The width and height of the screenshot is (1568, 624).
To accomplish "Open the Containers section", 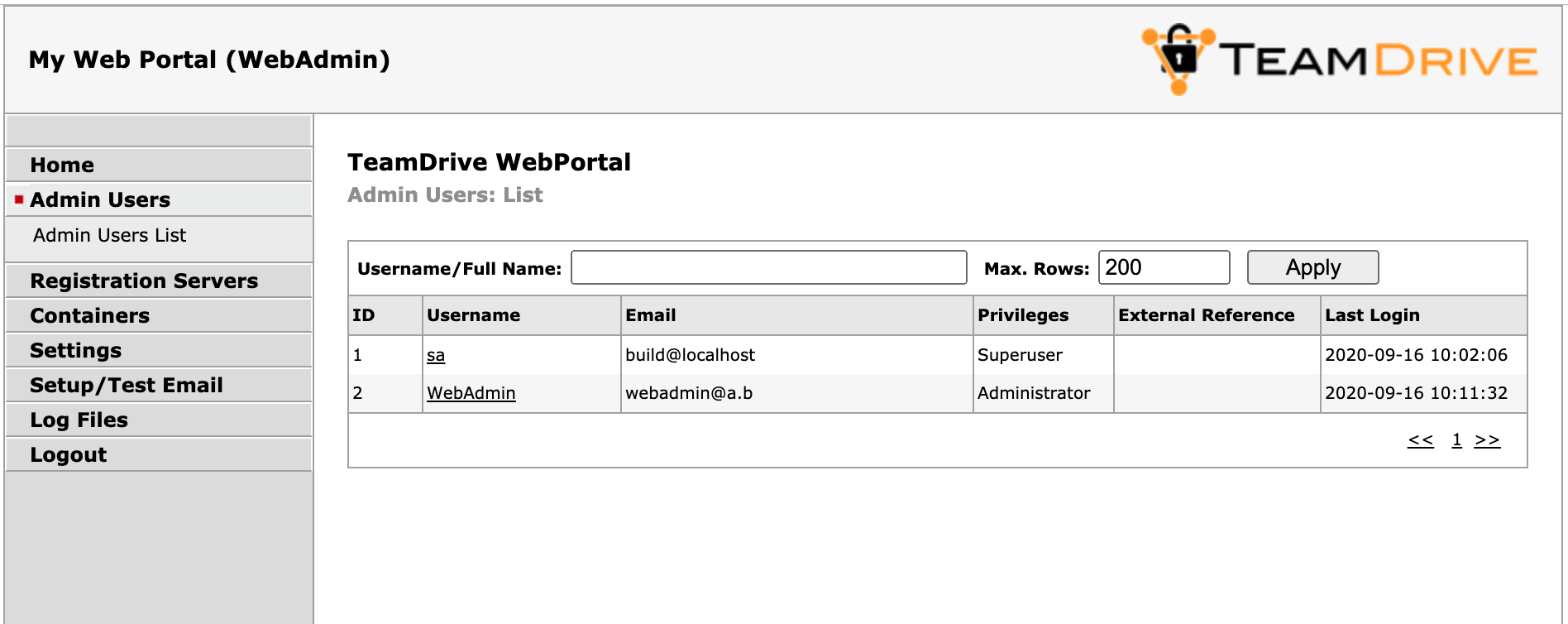I will [89, 315].
